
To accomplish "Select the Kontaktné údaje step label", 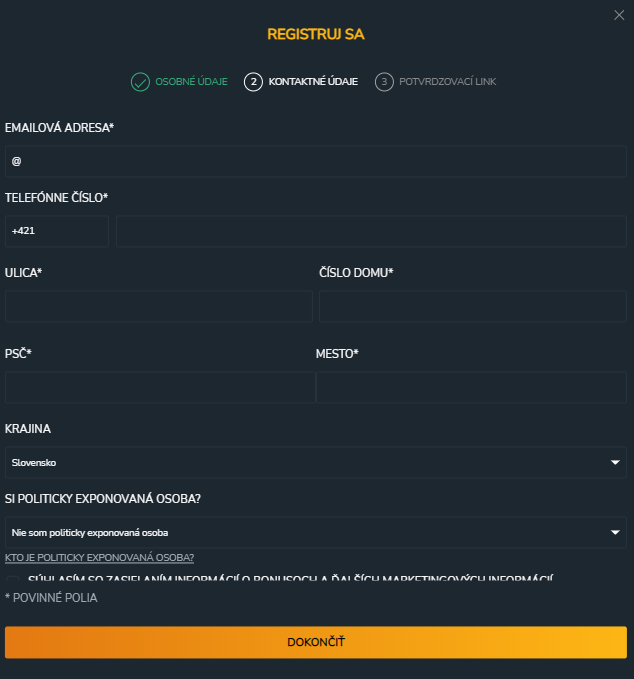I will [313, 82].
